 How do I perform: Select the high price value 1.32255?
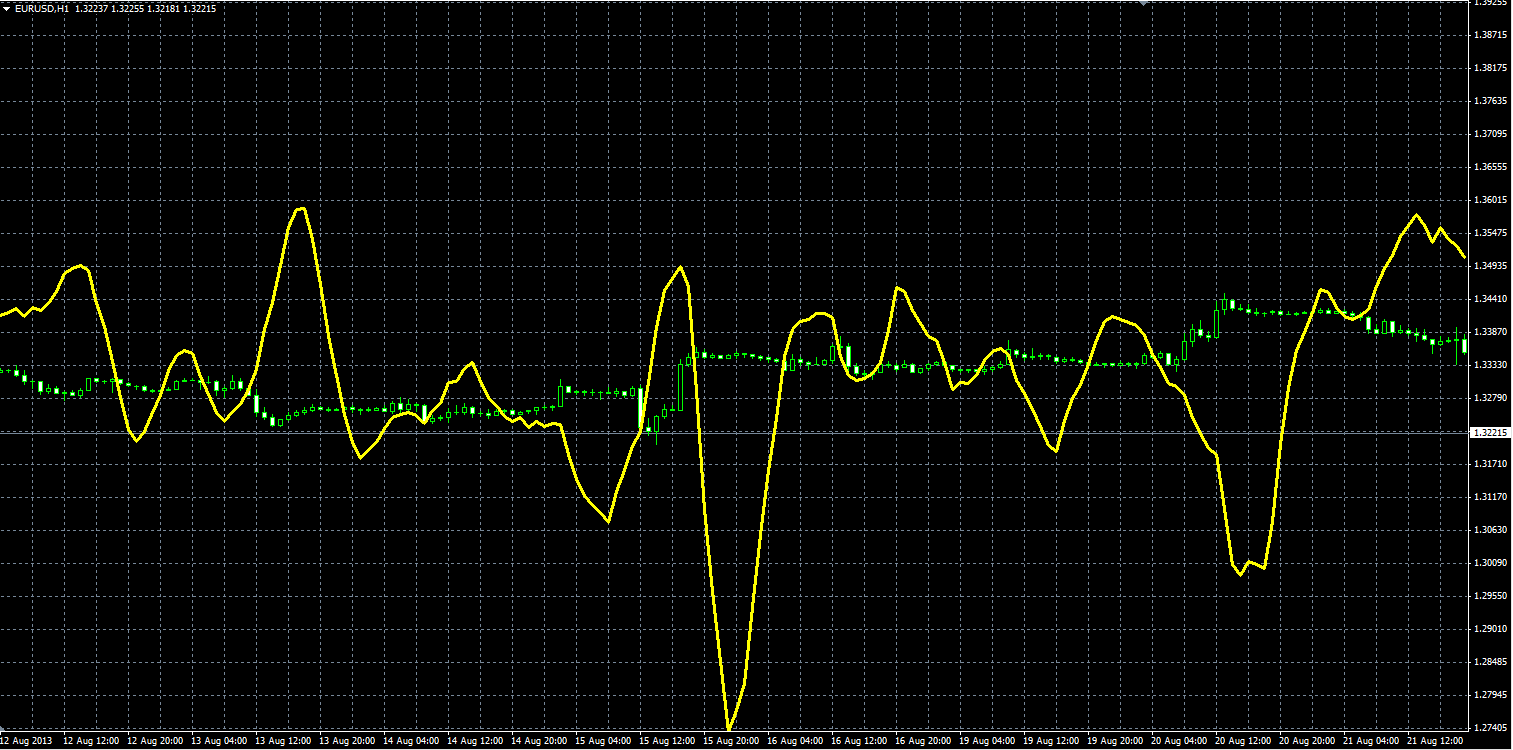point(126,8)
